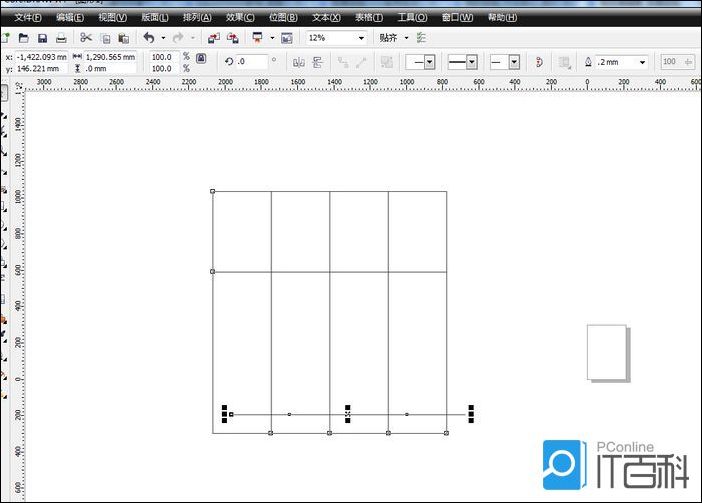Screen dimensions: 702x503
Task: Save the document with floppy icon
Action: [x=42, y=38]
